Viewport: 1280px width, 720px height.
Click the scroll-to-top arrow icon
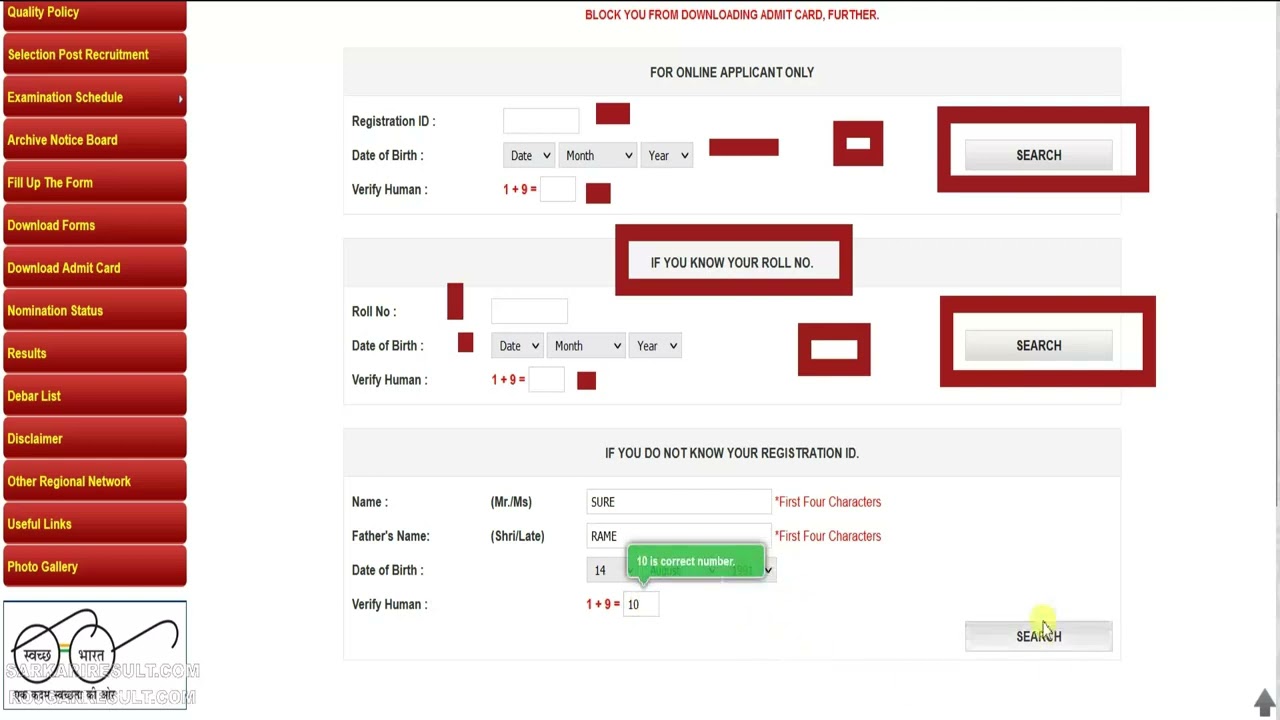click(1265, 701)
